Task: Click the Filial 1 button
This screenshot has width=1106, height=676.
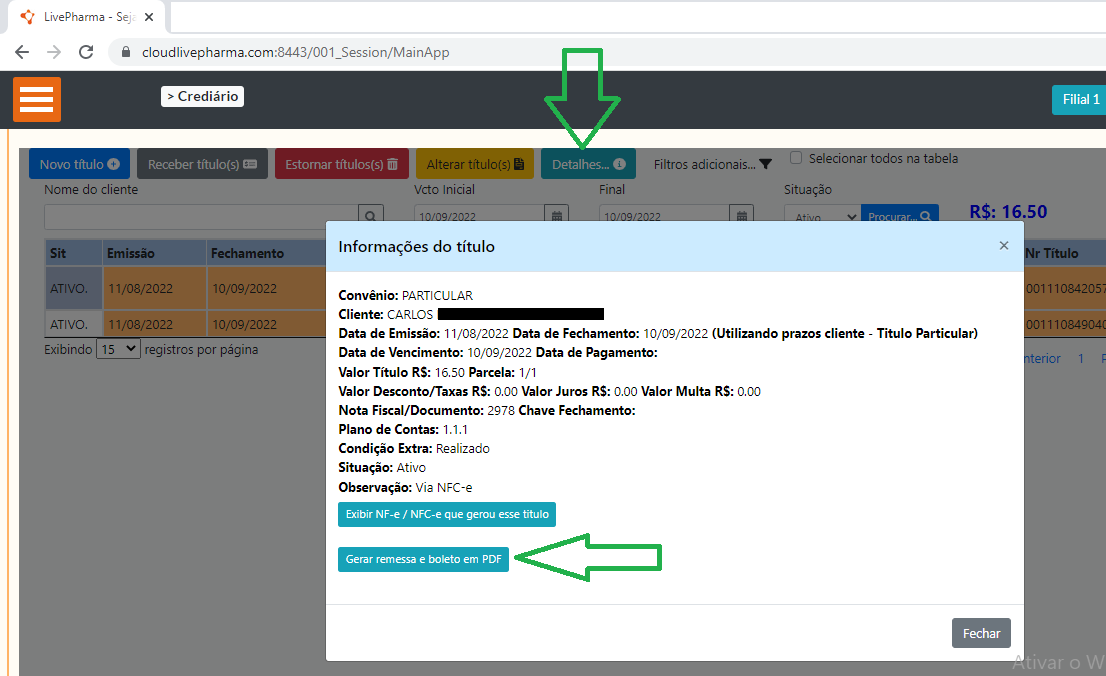Action: pyautogui.click(x=1080, y=99)
